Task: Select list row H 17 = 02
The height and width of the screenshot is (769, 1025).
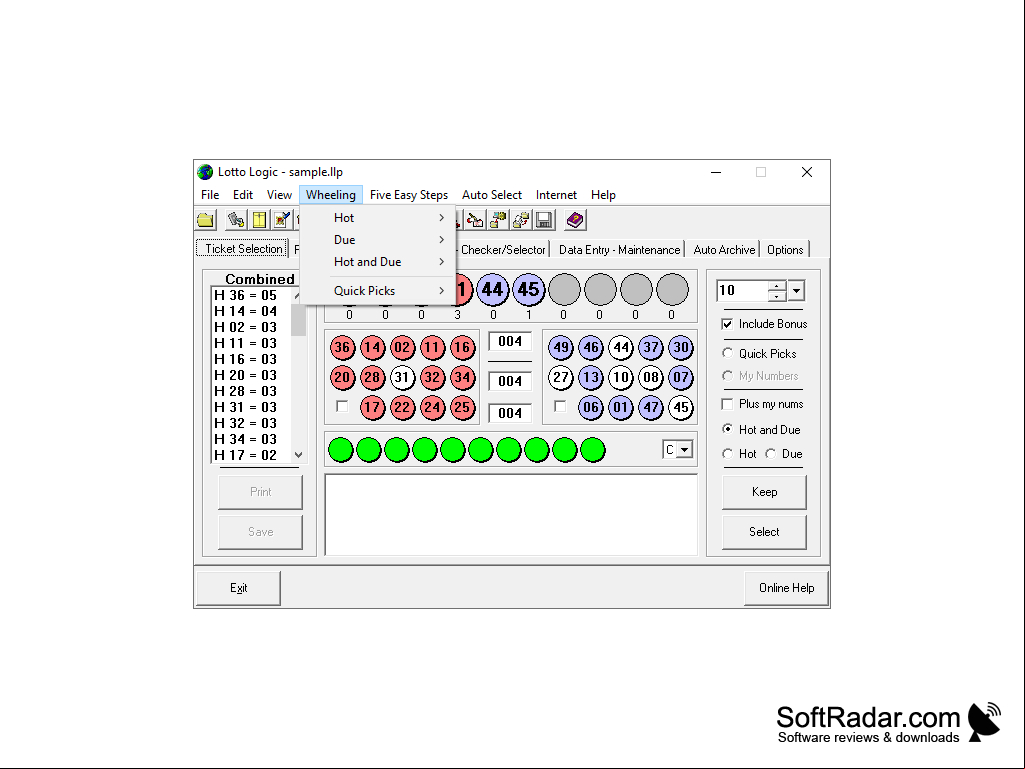Action: click(x=251, y=455)
